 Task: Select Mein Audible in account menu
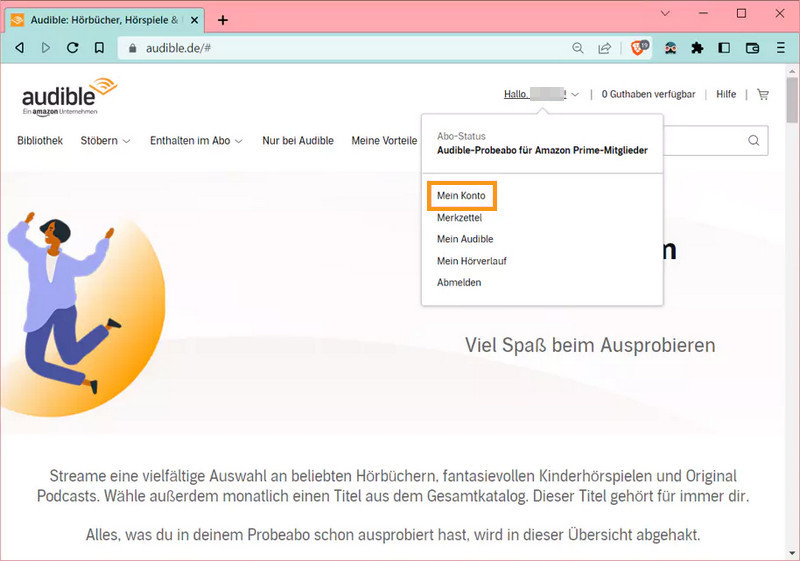(465, 239)
